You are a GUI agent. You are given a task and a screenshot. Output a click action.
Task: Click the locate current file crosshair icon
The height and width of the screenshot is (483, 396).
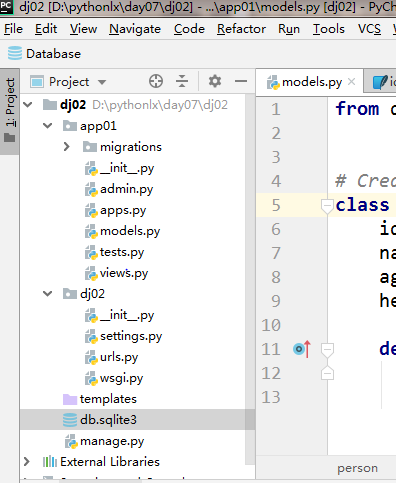pos(156,81)
